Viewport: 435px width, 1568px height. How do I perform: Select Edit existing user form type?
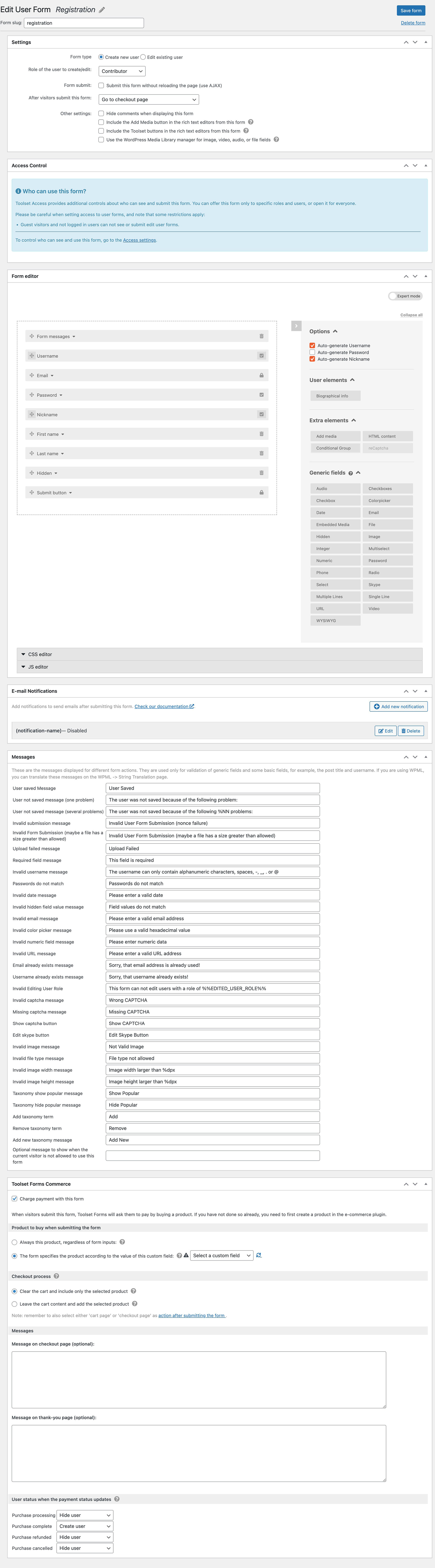click(143, 57)
